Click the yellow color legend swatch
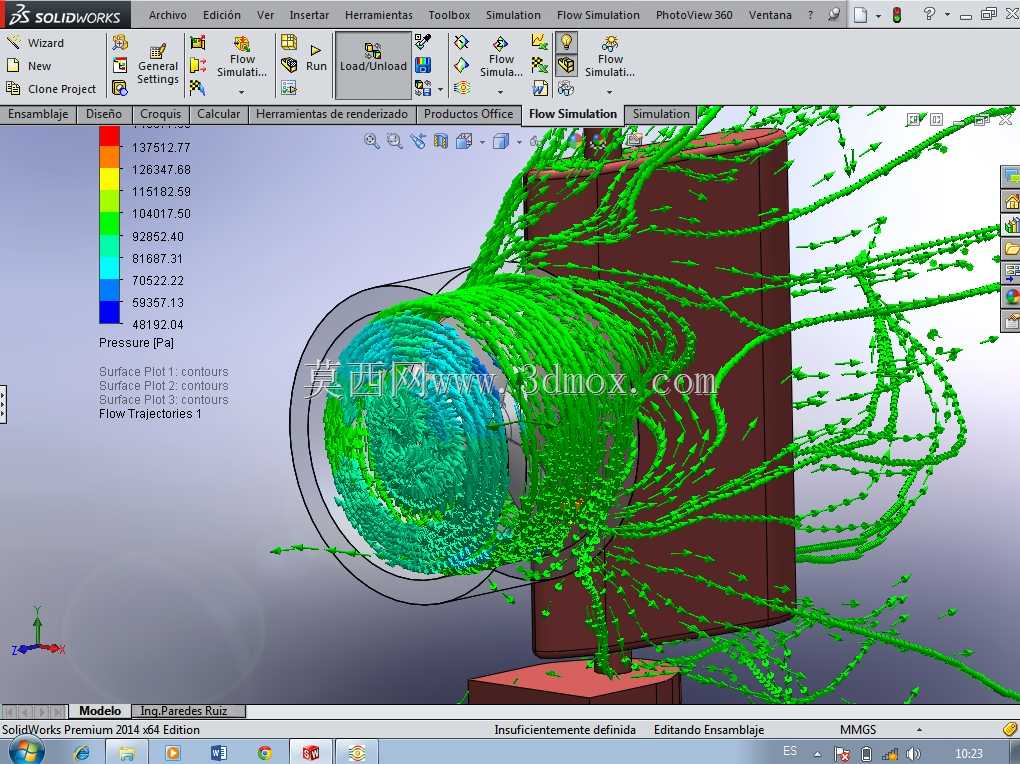Screen dimensions: 1020x764 109,178
